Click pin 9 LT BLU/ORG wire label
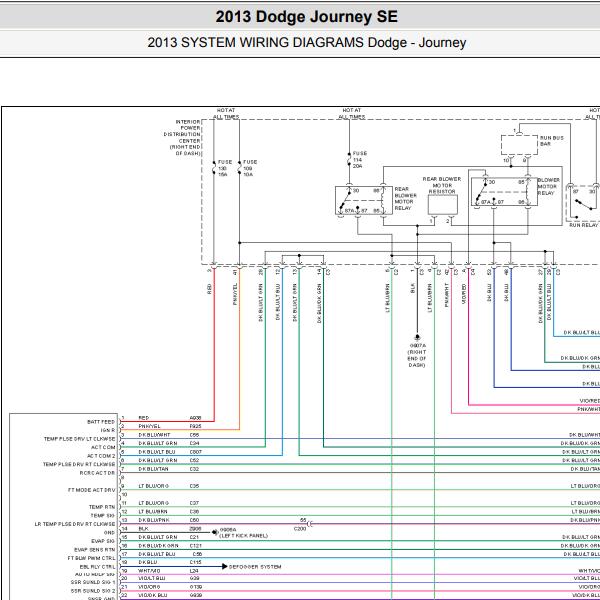 tap(153, 486)
